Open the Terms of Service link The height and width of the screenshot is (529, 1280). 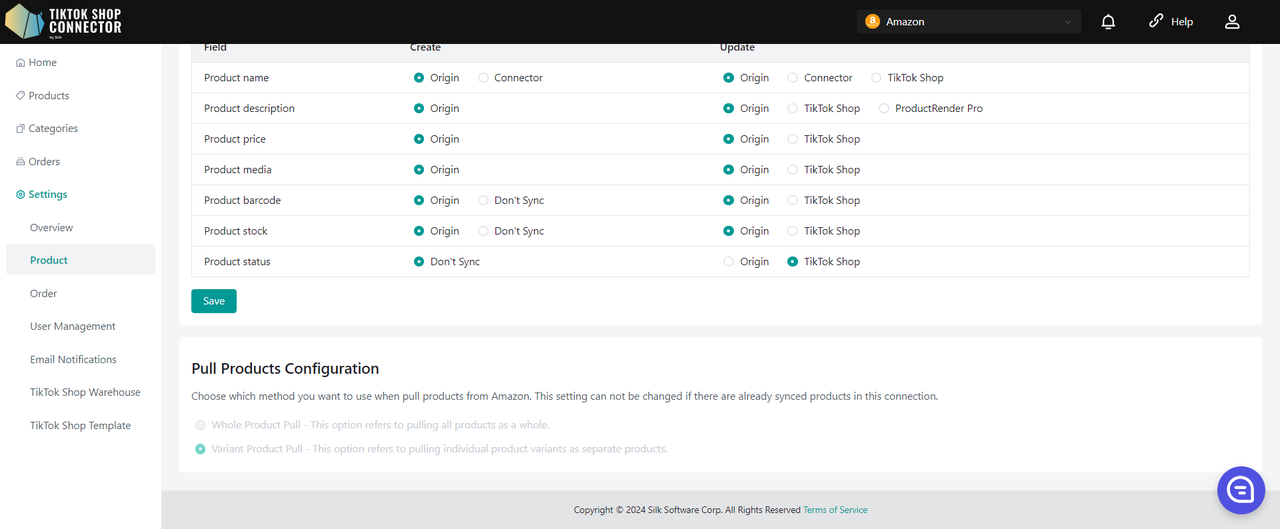coord(835,510)
